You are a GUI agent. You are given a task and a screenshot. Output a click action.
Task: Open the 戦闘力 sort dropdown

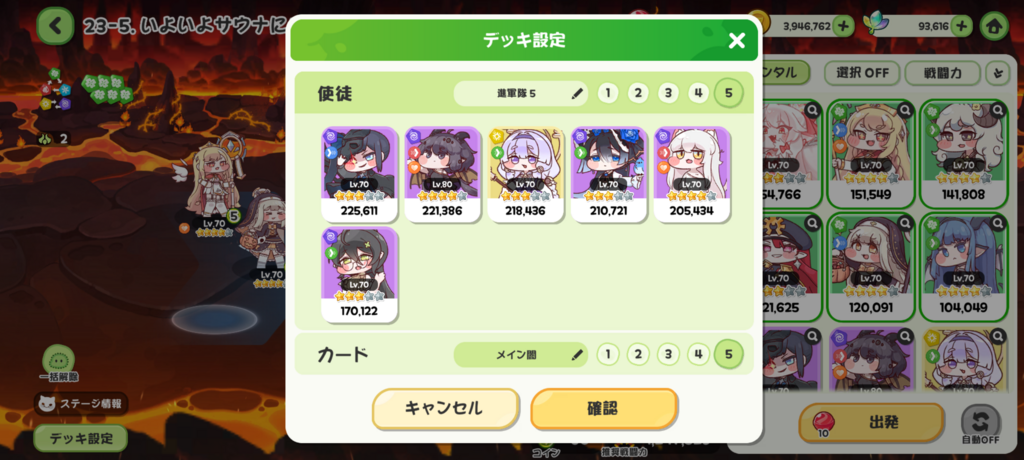click(x=942, y=73)
